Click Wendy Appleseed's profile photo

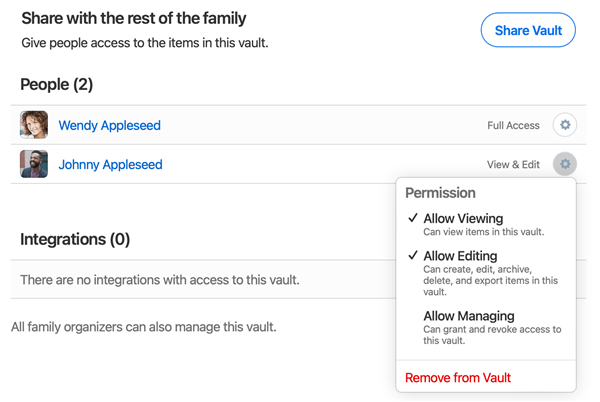pyautogui.click(x=34, y=125)
